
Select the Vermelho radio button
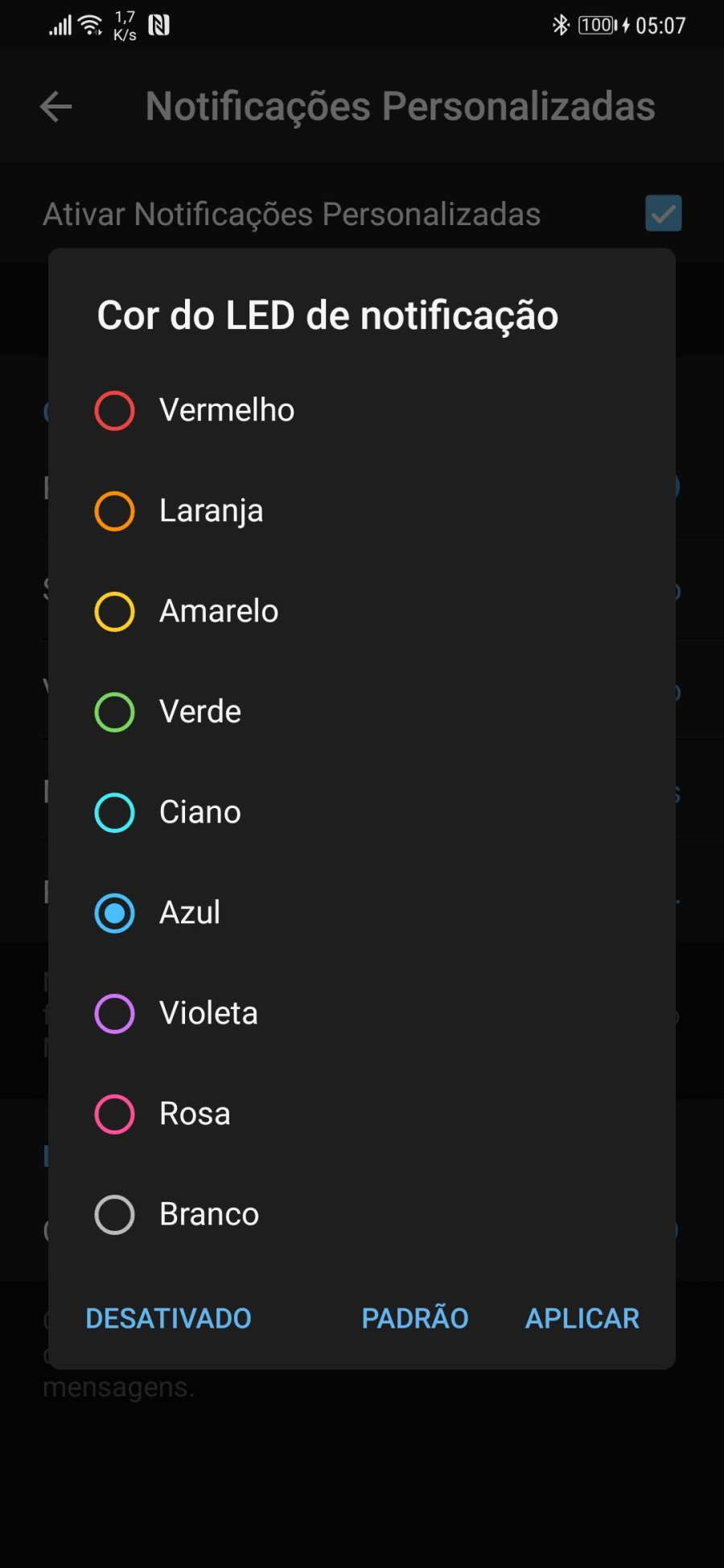pyautogui.click(x=114, y=411)
